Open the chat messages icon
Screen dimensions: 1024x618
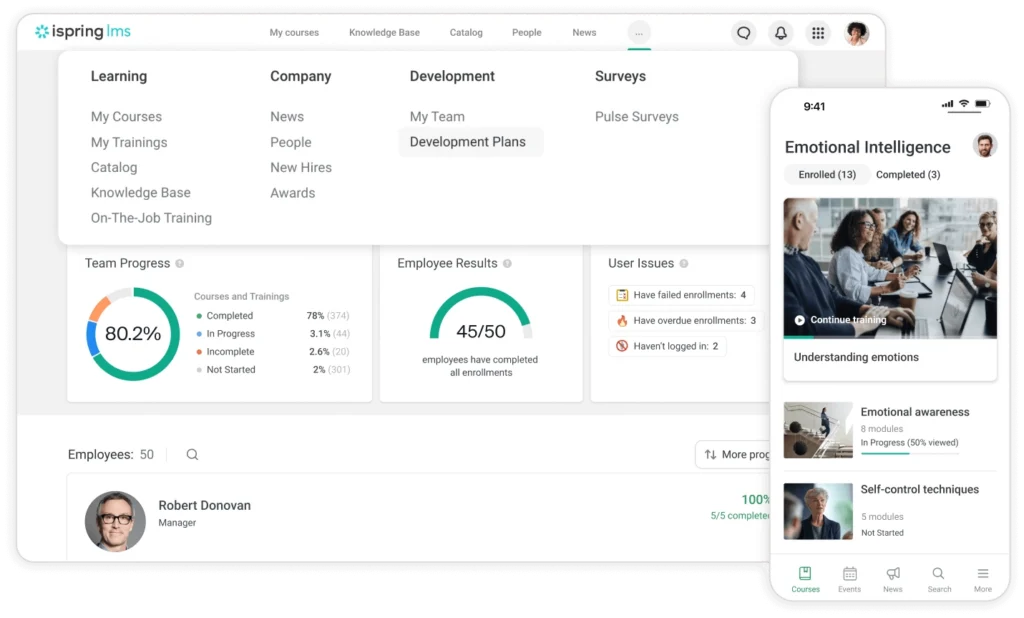point(743,32)
